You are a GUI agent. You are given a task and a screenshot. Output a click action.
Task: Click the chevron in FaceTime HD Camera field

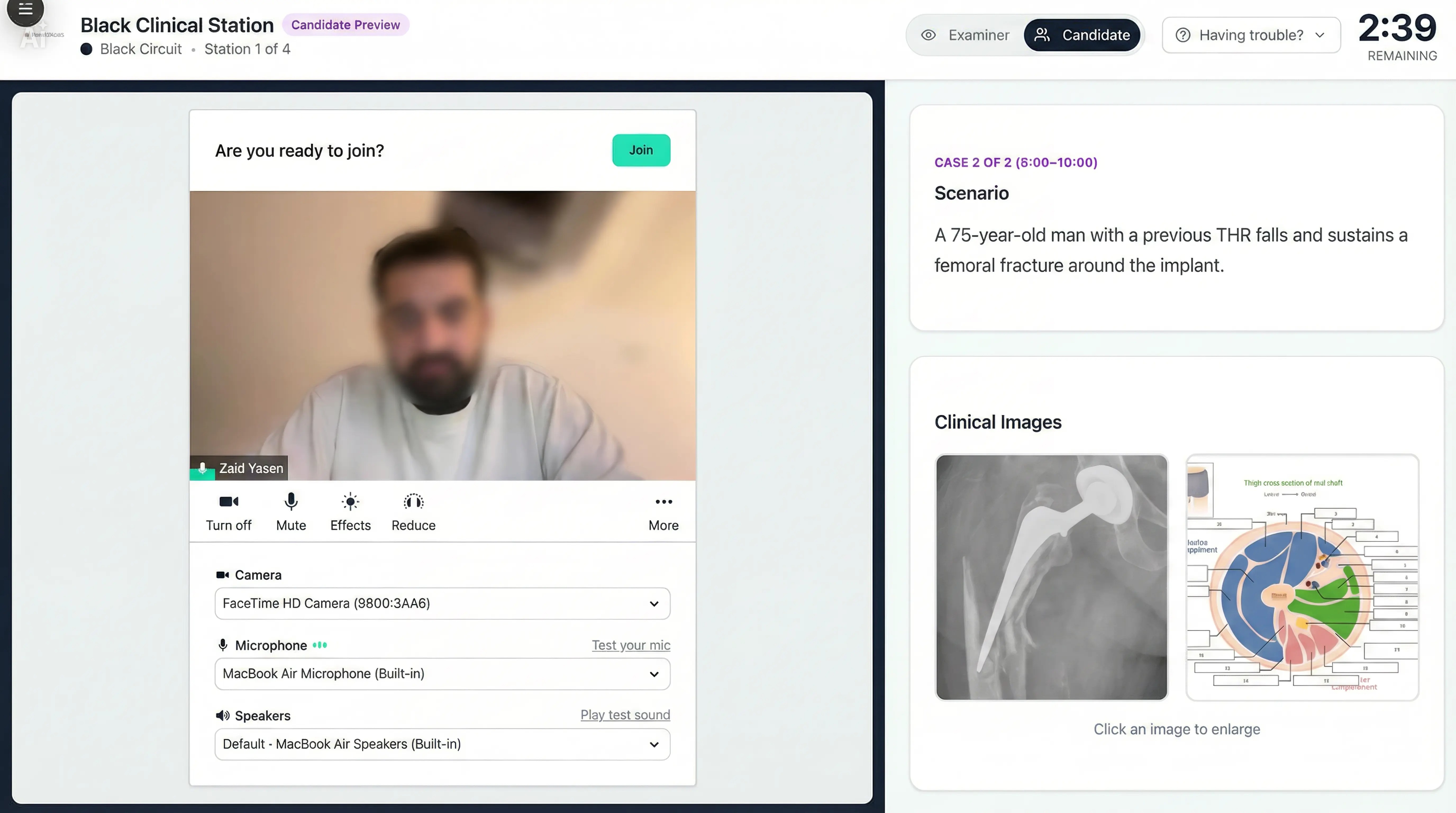(x=654, y=604)
